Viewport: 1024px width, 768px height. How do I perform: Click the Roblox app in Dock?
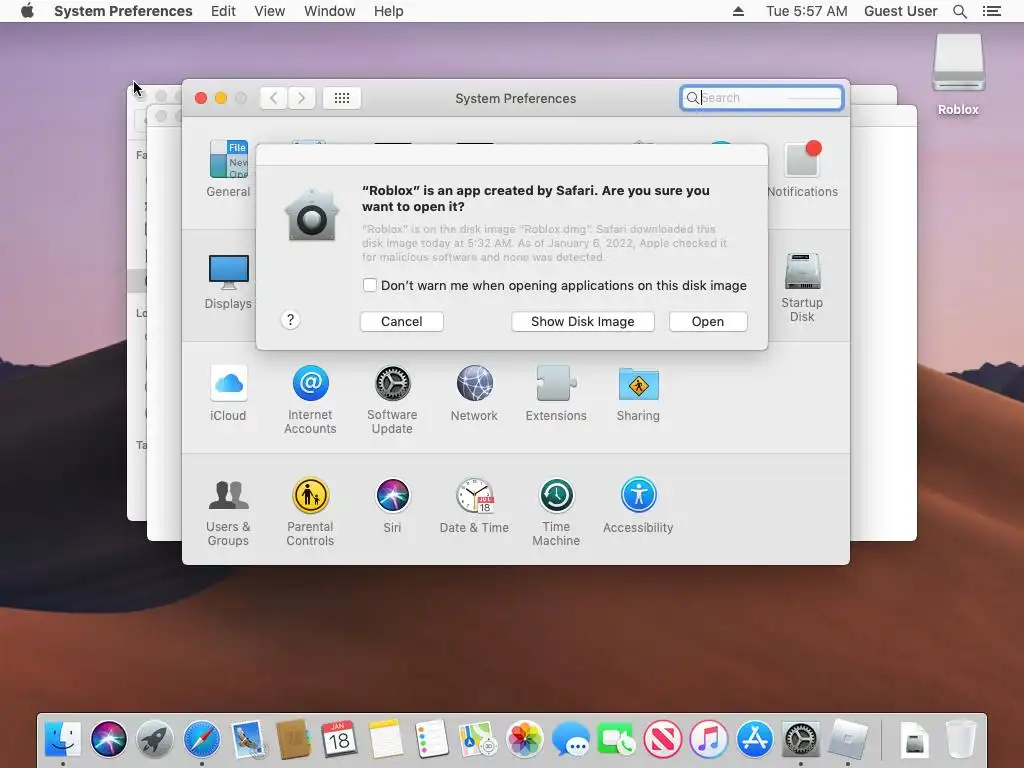pos(848,739)
